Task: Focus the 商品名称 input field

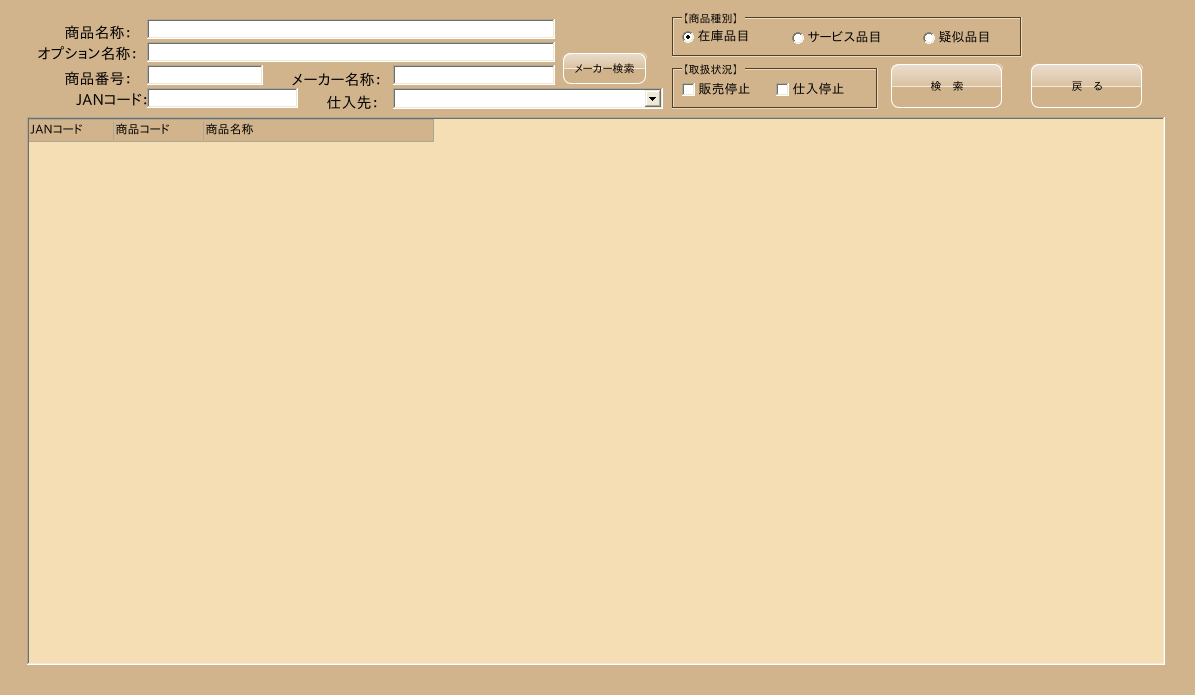Action: point(351,30)
